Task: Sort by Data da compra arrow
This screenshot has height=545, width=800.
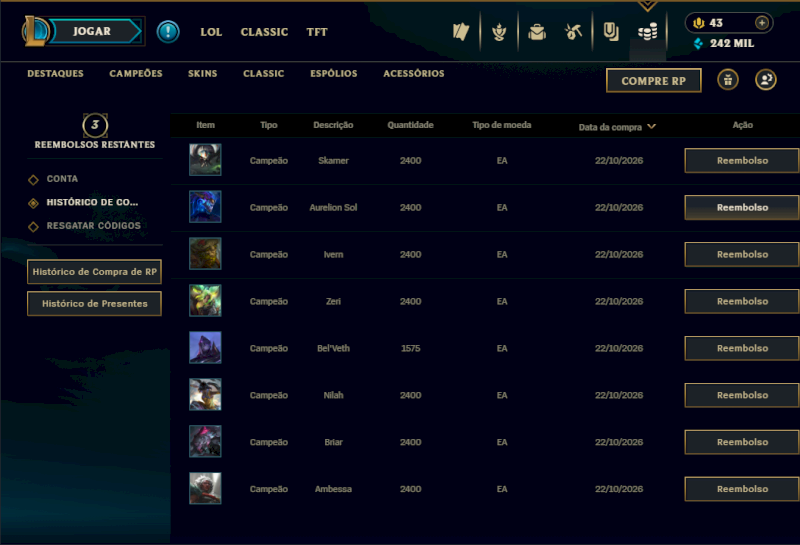Action: [x=652, y=127]
